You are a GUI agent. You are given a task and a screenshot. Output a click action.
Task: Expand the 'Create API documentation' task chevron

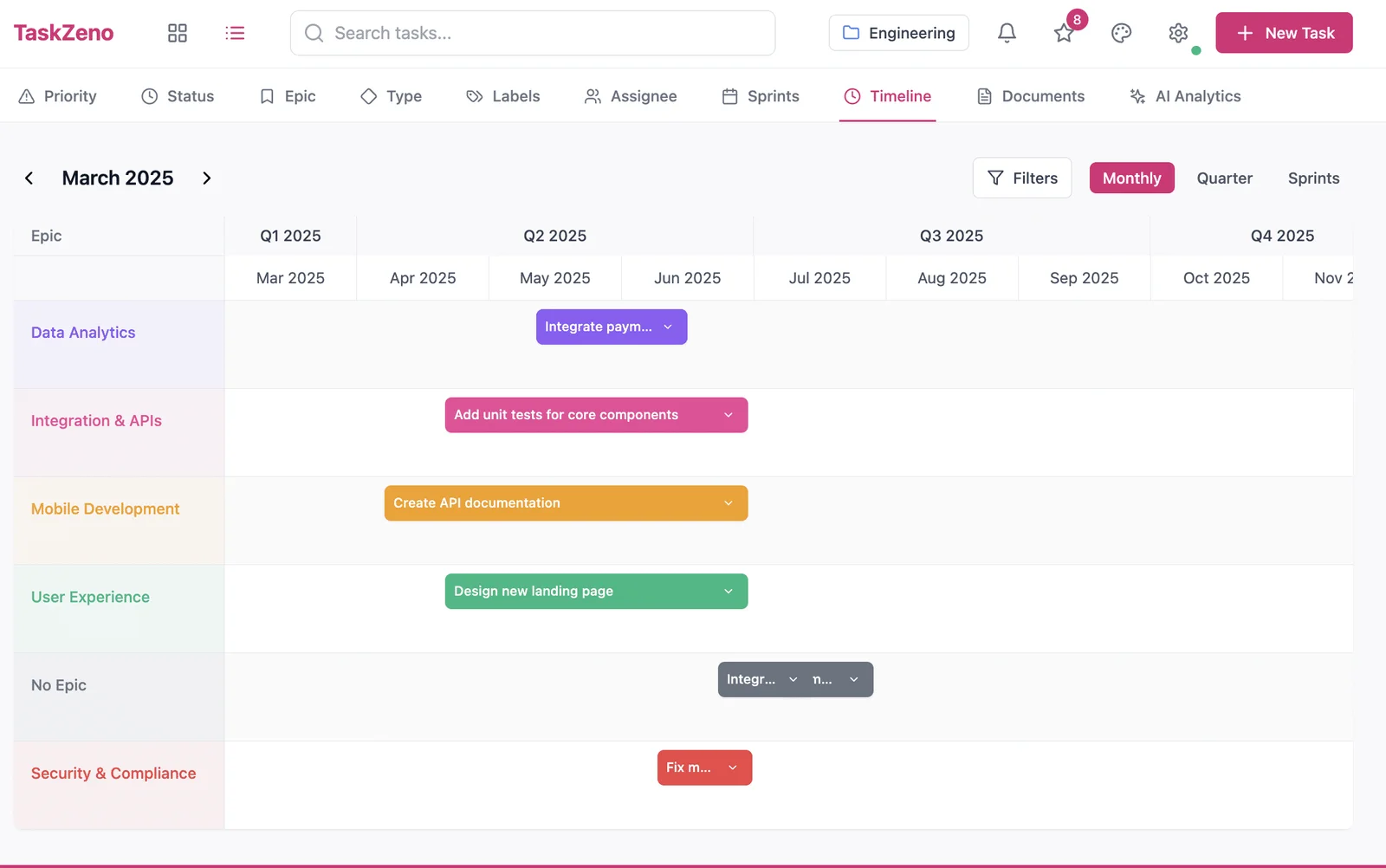tap(729, 503)
